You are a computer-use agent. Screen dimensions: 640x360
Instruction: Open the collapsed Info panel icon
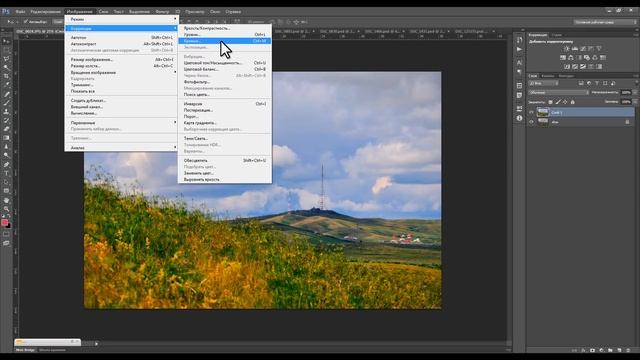(x=519, y=118)
